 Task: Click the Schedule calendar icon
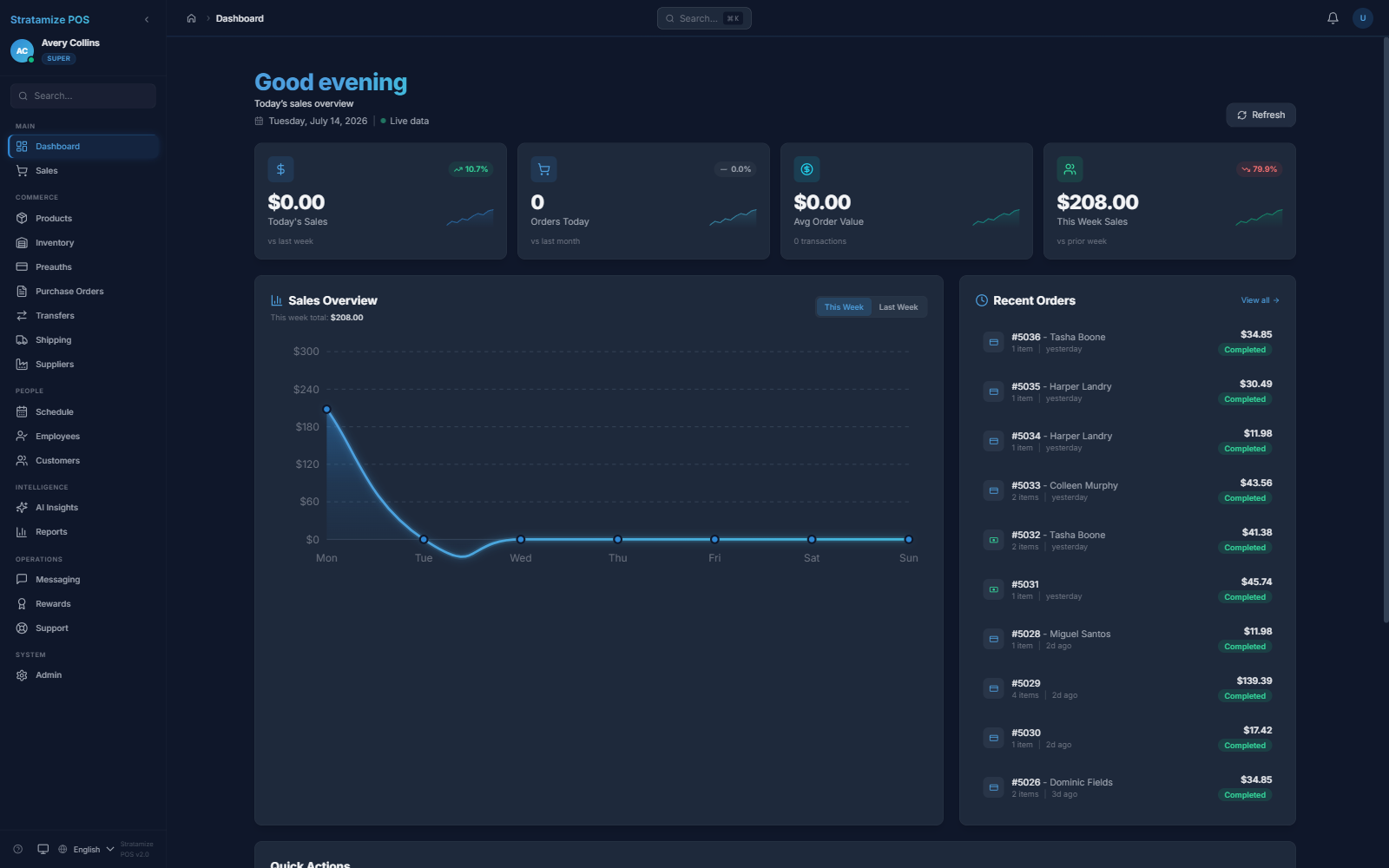pyautogui.click(x=22, y=412)
